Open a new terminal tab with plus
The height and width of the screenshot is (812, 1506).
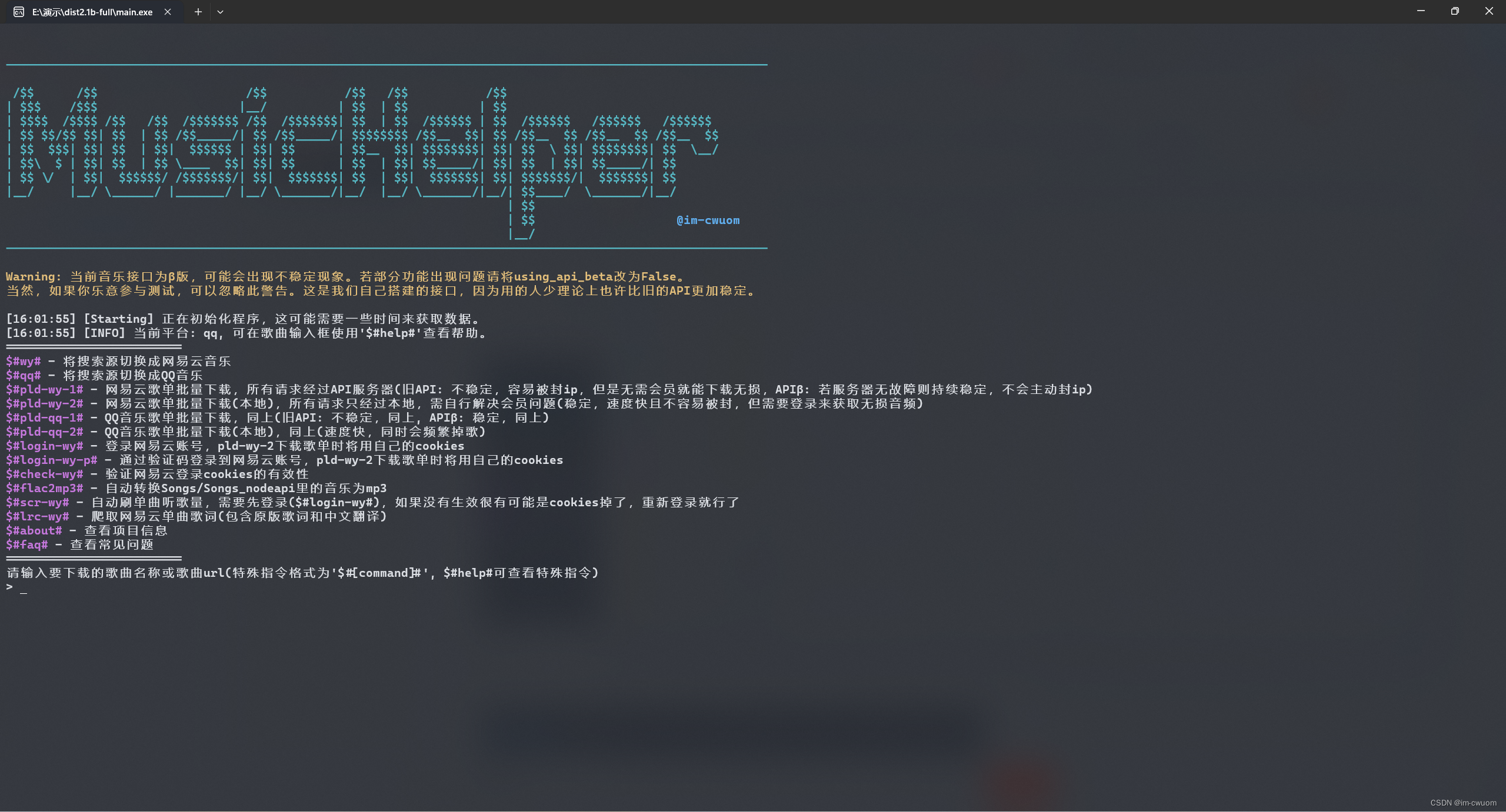(198, 12)
